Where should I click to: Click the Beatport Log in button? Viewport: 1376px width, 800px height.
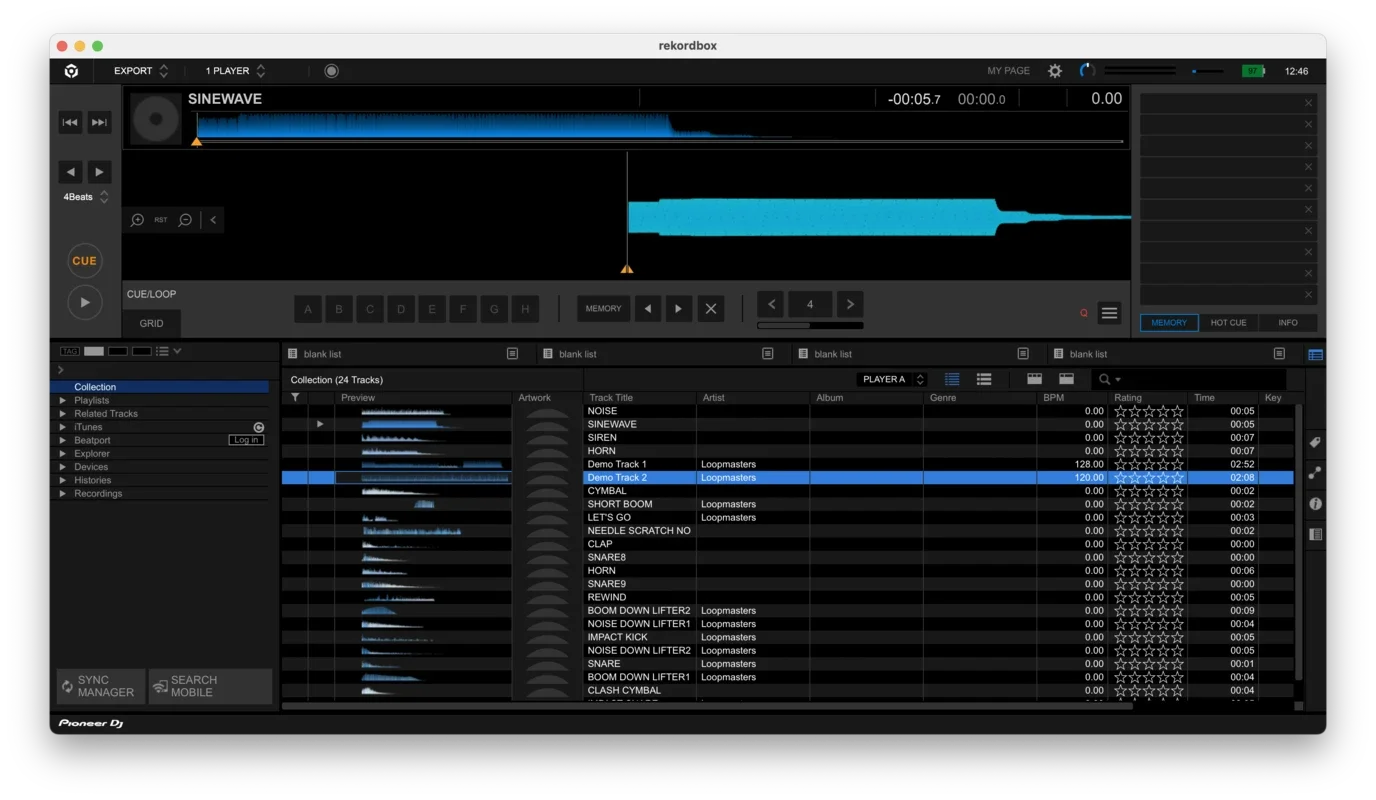pyautogui.click(x=246, y=440)
